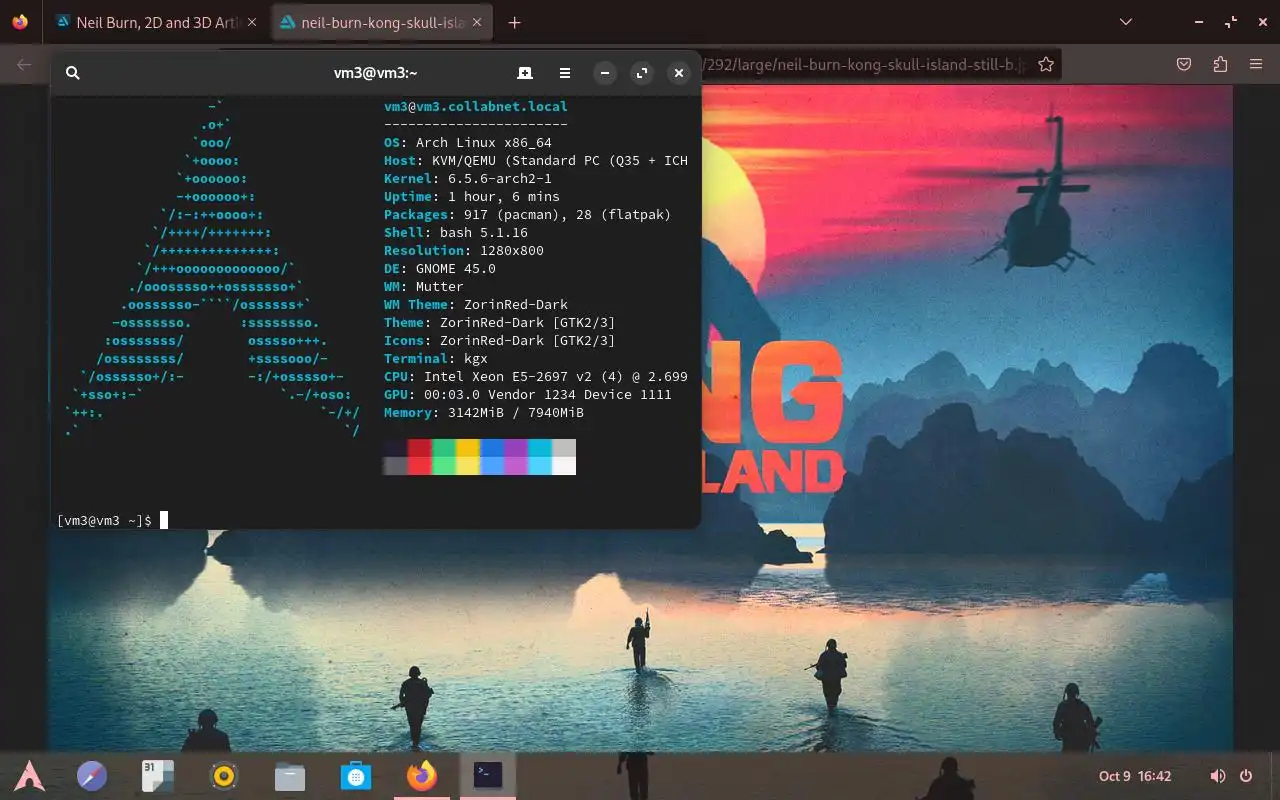The height and width of the screenshot is (800, 1280).
Task: Minimize the terminal window
Action: click(605, 73)
